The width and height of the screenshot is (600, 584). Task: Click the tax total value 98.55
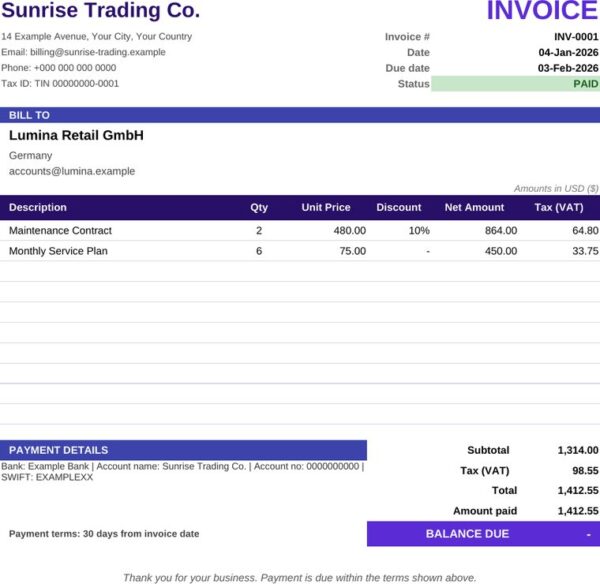point(585,470)
